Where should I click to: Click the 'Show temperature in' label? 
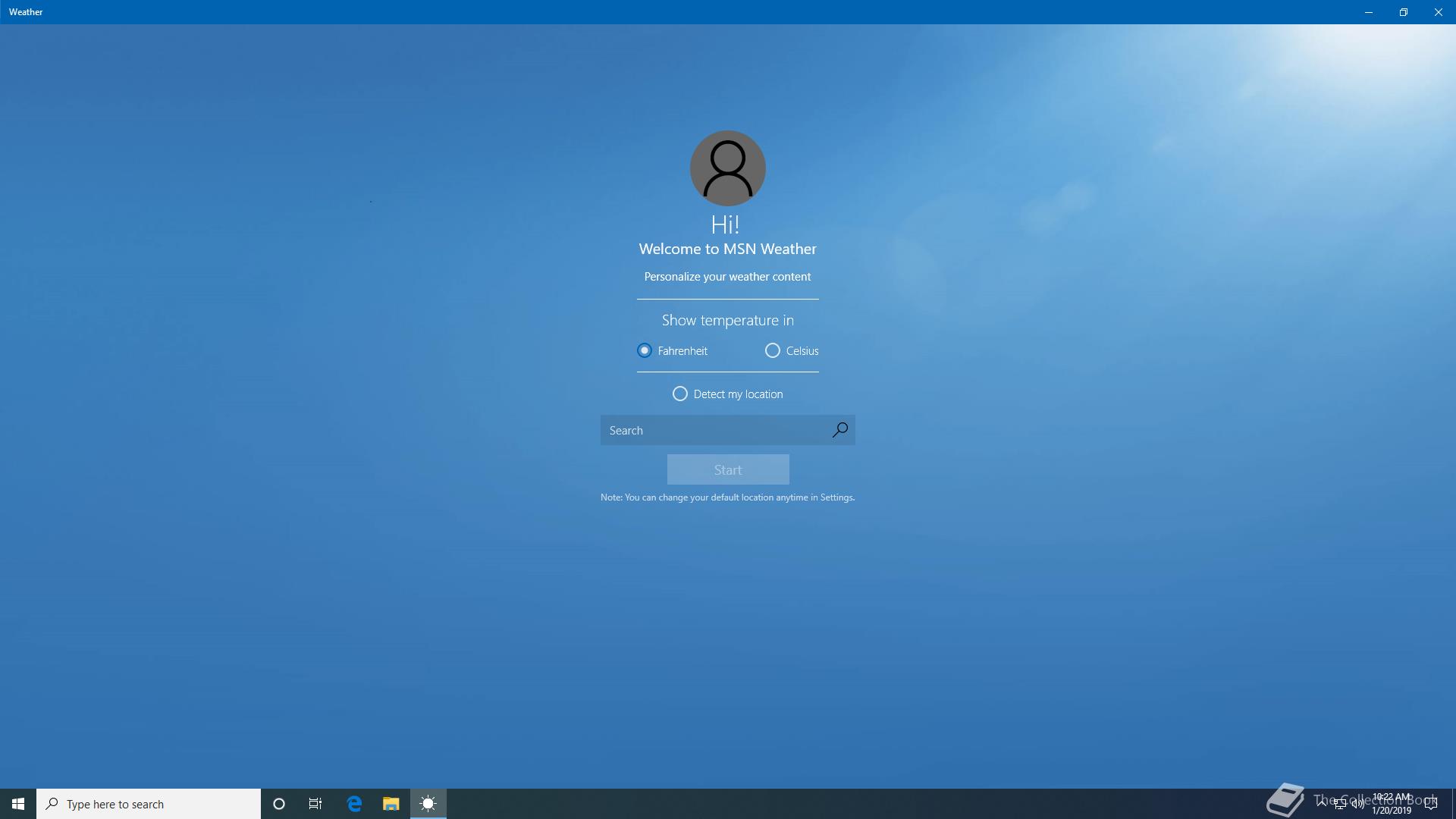728,320
